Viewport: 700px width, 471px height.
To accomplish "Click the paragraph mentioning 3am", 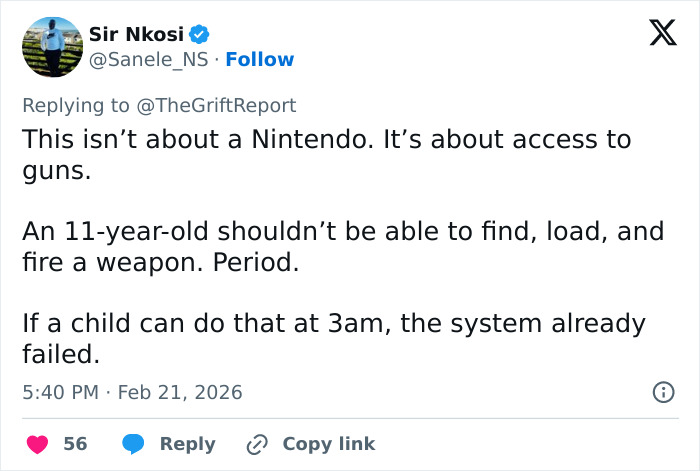I will [333, 339].
